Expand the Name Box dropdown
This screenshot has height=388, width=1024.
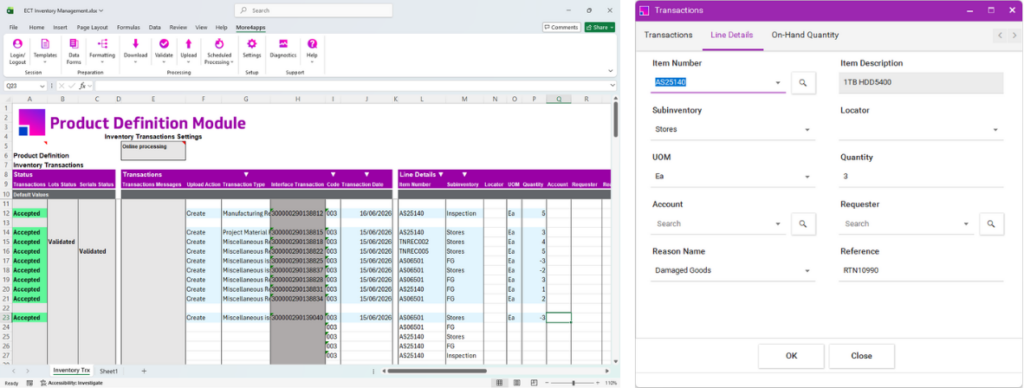pyautogui.click(x=42, y=86)
